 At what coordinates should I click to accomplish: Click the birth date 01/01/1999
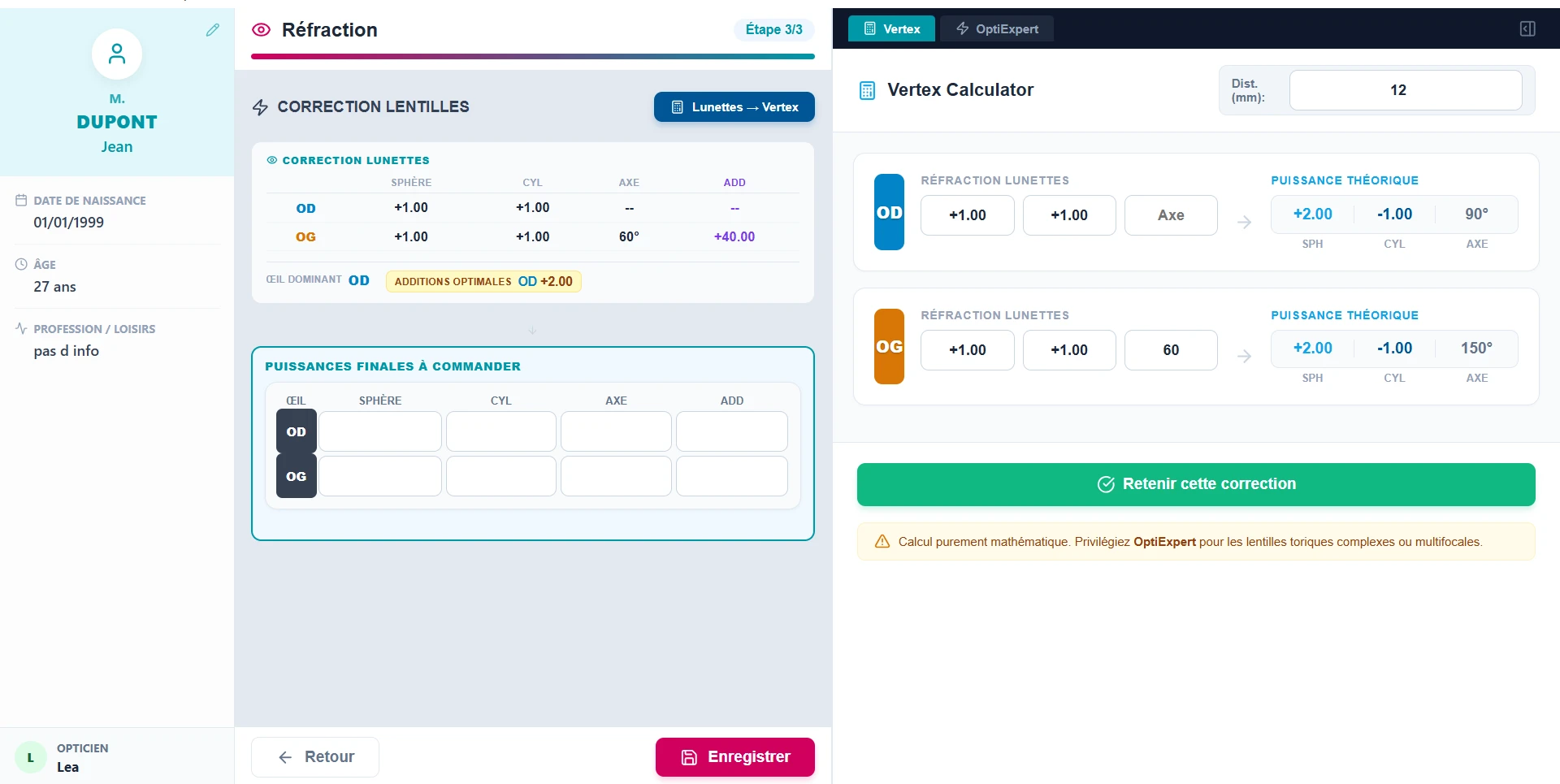click(69, 223)
